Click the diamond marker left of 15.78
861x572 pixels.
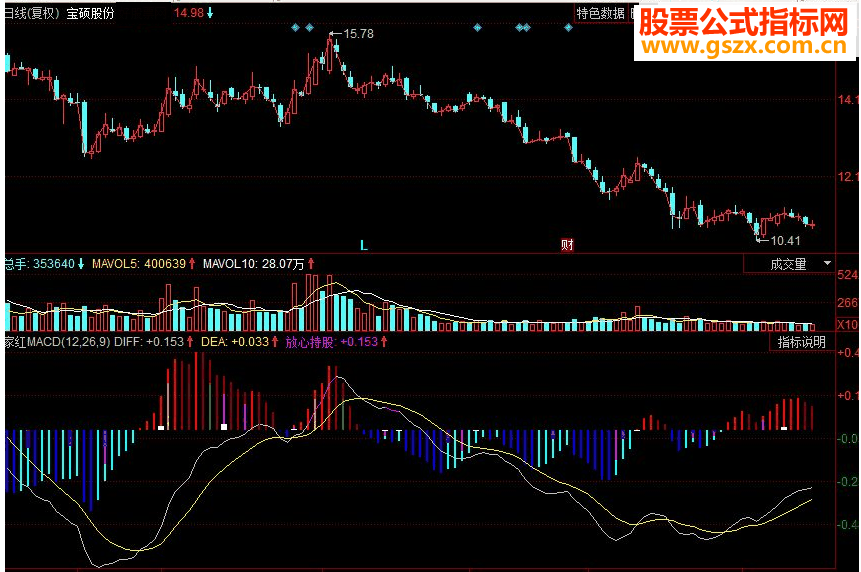coord(309,27)
